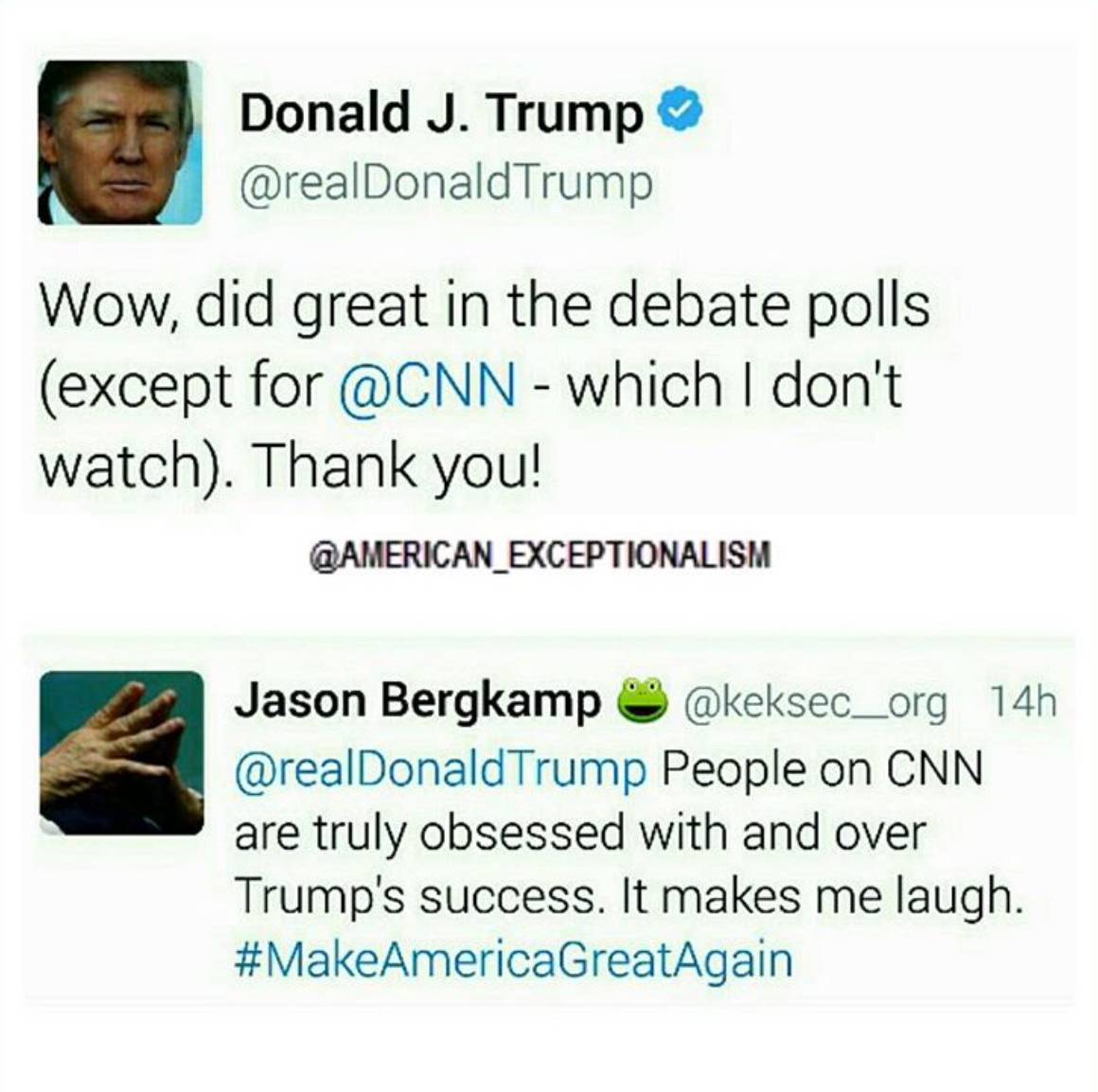Viewport: 1098px width, 1092px height.
Task: Click Jason Bergkamp's hand avatar image
Action: point(122,752)
